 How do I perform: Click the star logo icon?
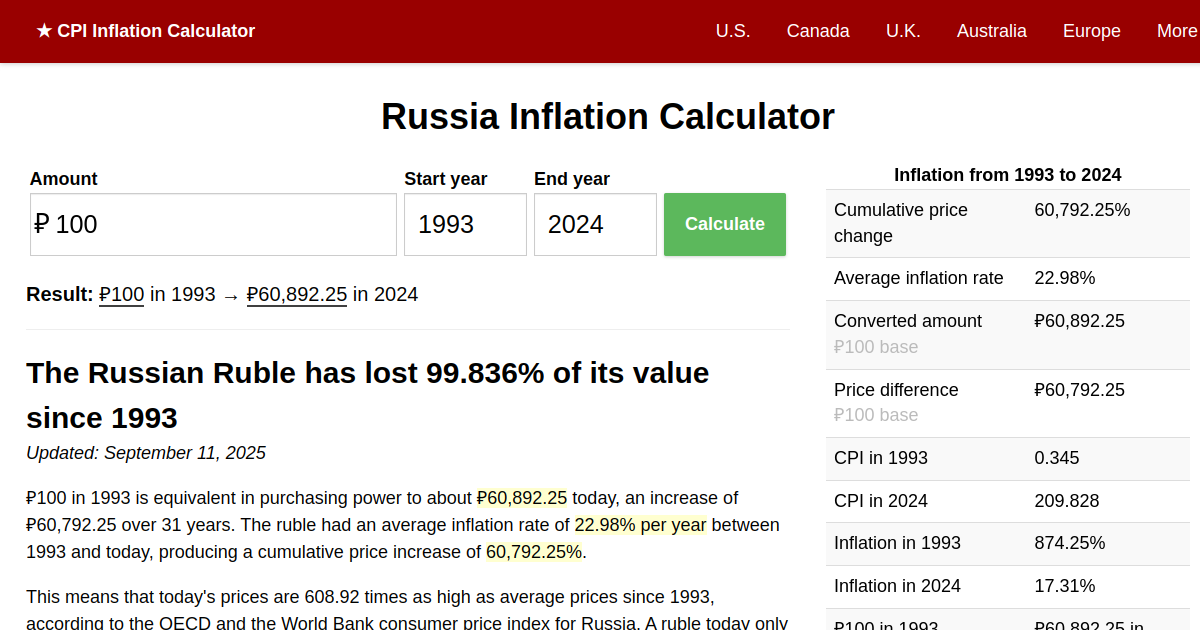coord(44,30)
